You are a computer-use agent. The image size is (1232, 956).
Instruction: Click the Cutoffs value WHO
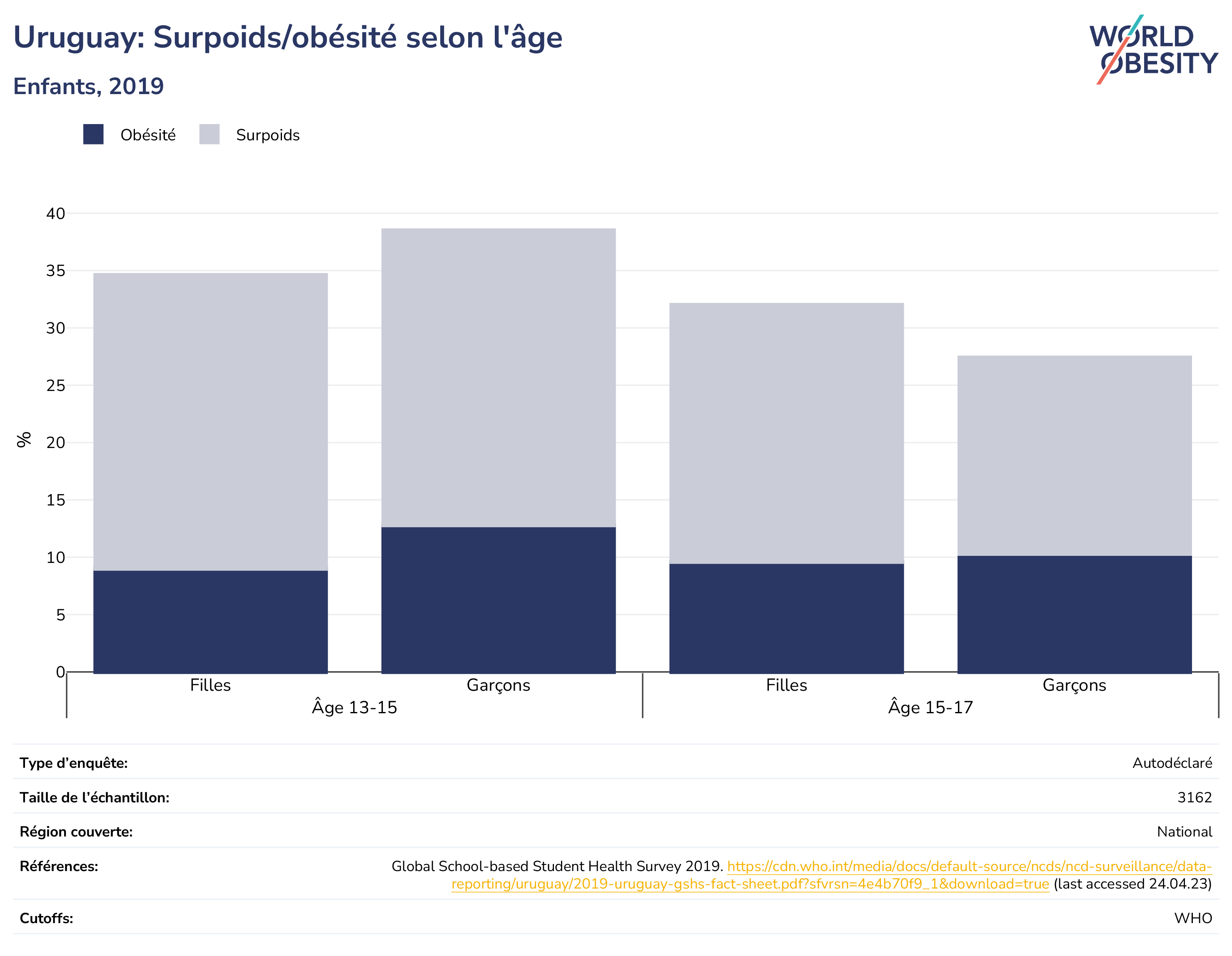tap(1193, 918)
